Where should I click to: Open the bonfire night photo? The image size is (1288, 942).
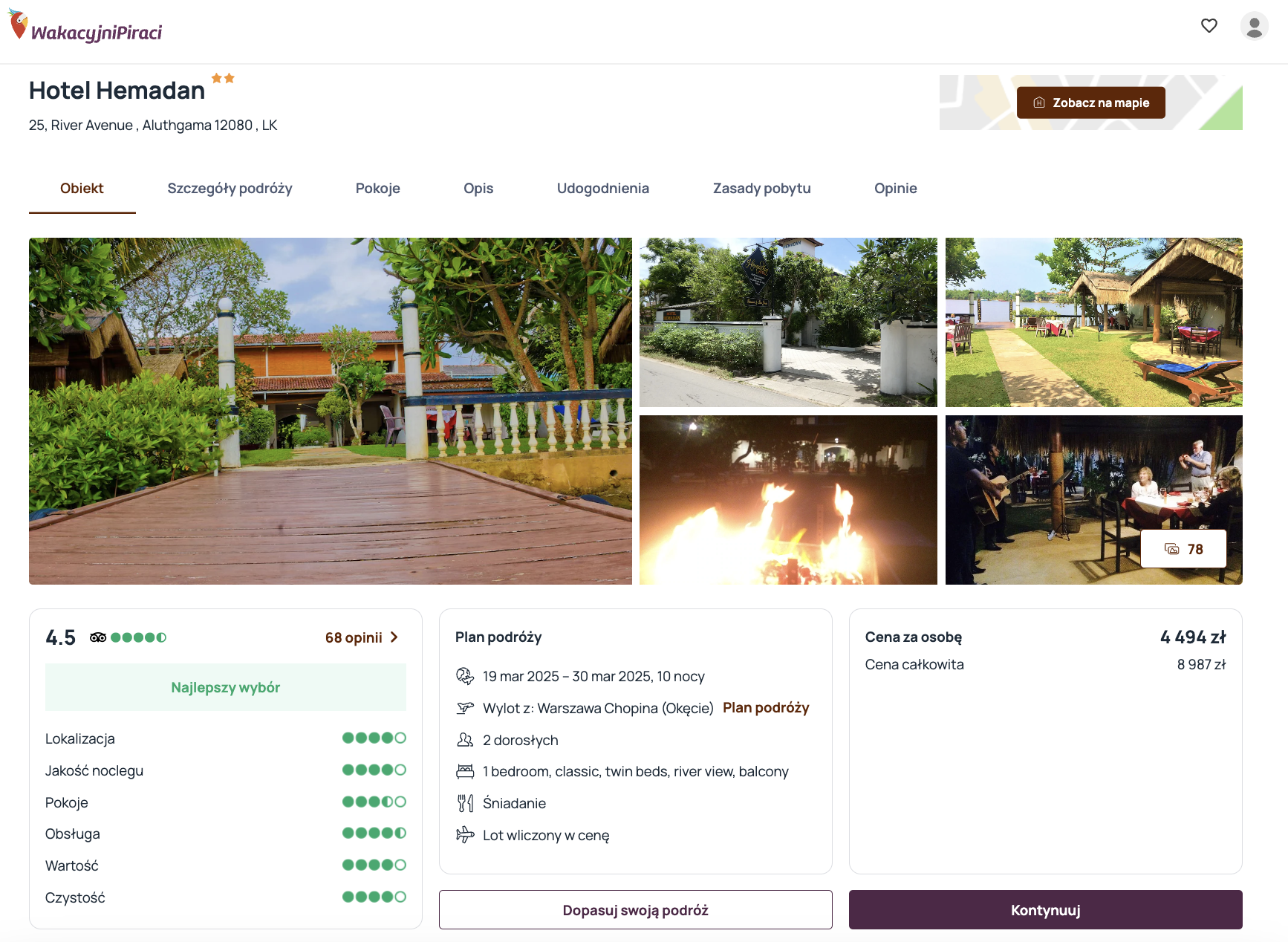788,500
